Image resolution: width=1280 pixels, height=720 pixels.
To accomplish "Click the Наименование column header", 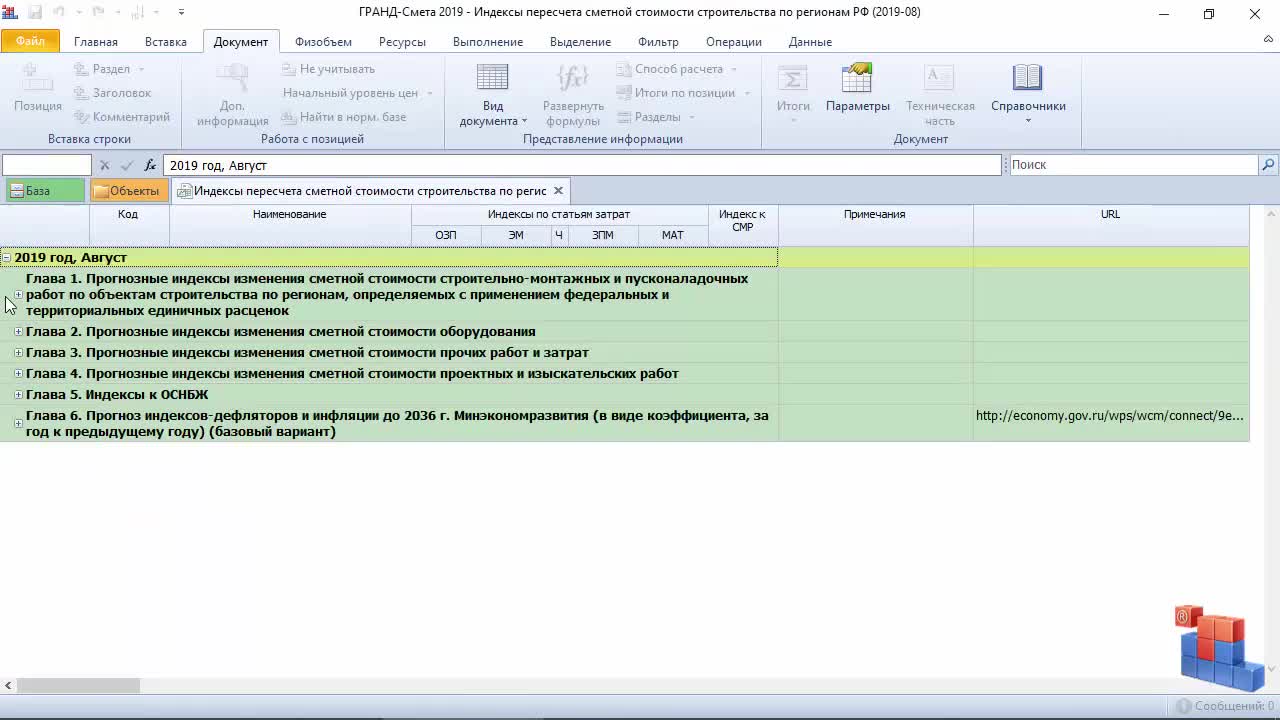I will 290,226.
